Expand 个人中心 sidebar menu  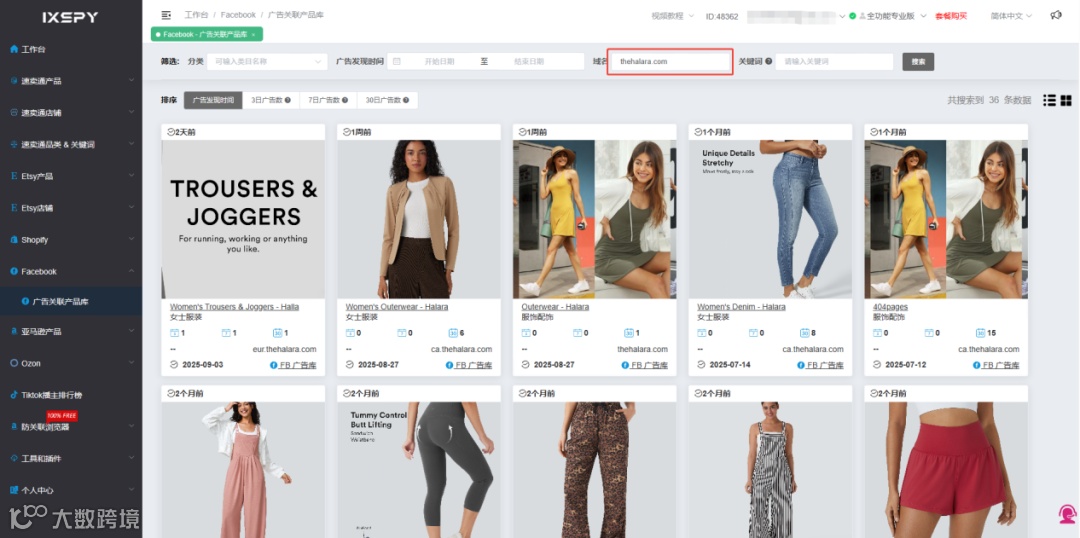71,490
